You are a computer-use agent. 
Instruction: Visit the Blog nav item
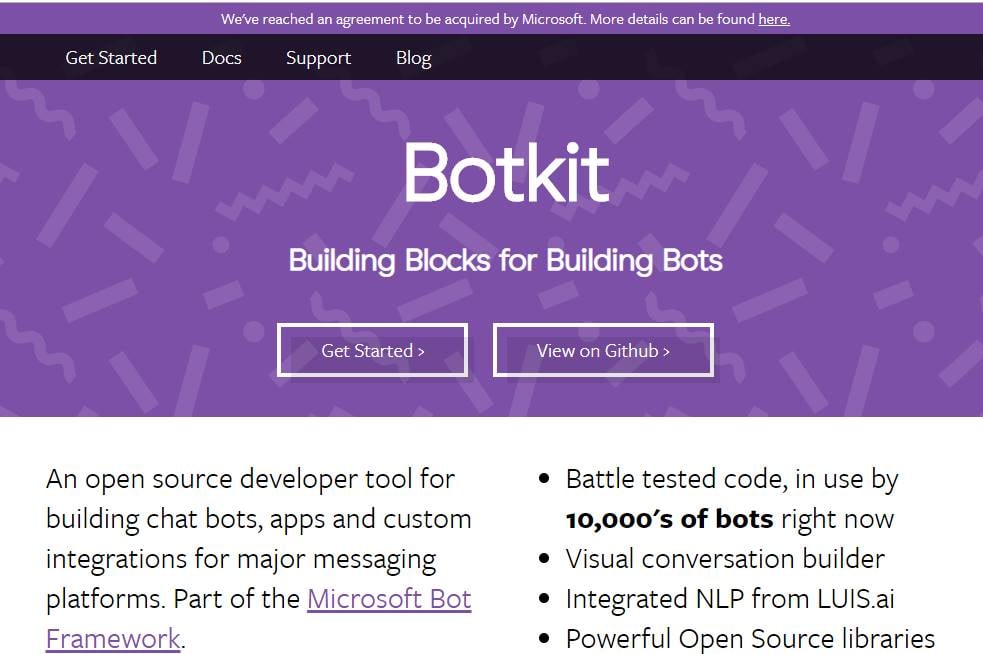(x=413, y=58)
